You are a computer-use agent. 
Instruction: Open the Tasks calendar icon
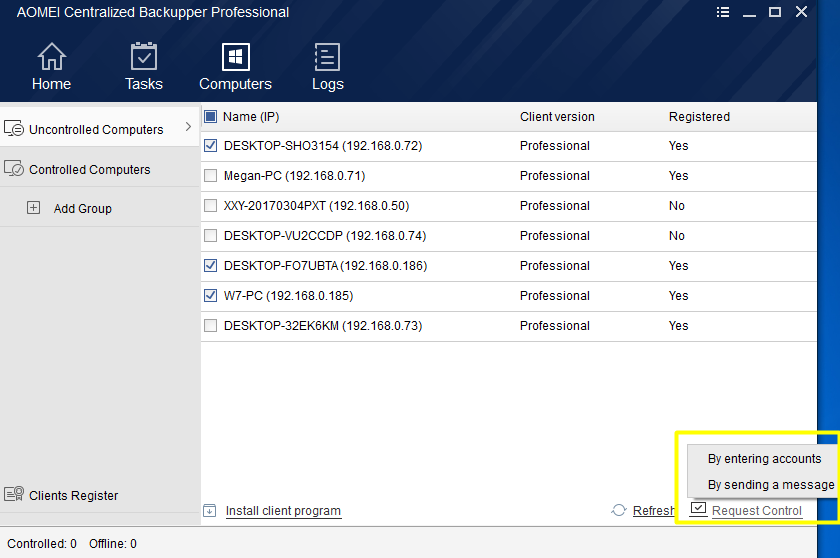point(144,56)
